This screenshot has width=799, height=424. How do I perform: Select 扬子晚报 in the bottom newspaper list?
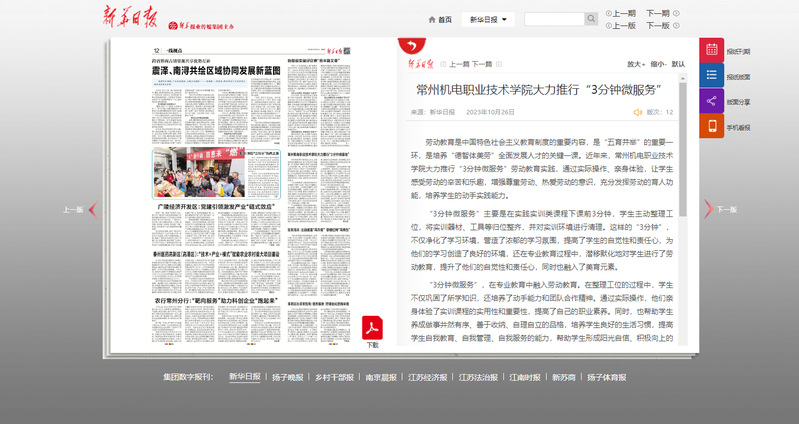click(x=286, y=378)
